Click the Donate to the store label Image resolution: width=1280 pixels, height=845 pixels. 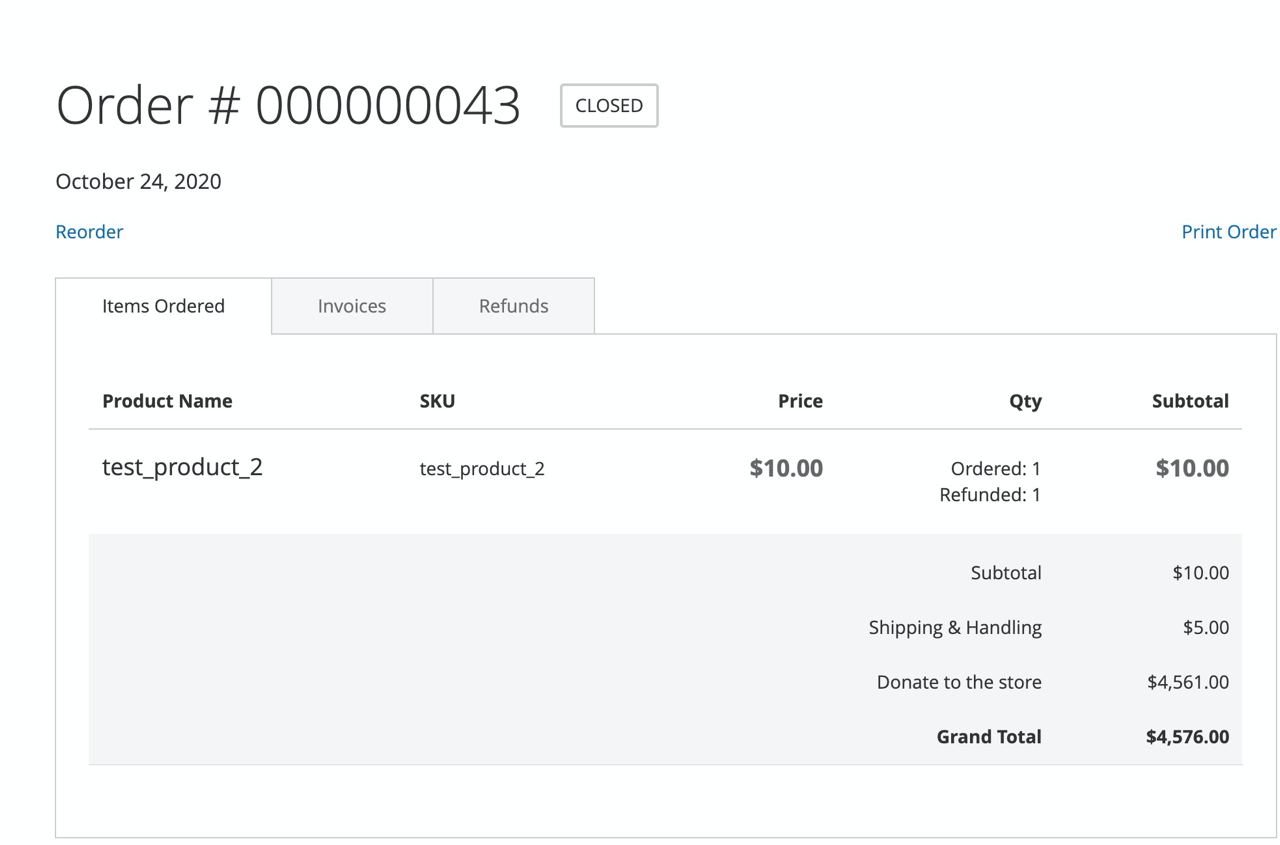click(x=959, y=682)
